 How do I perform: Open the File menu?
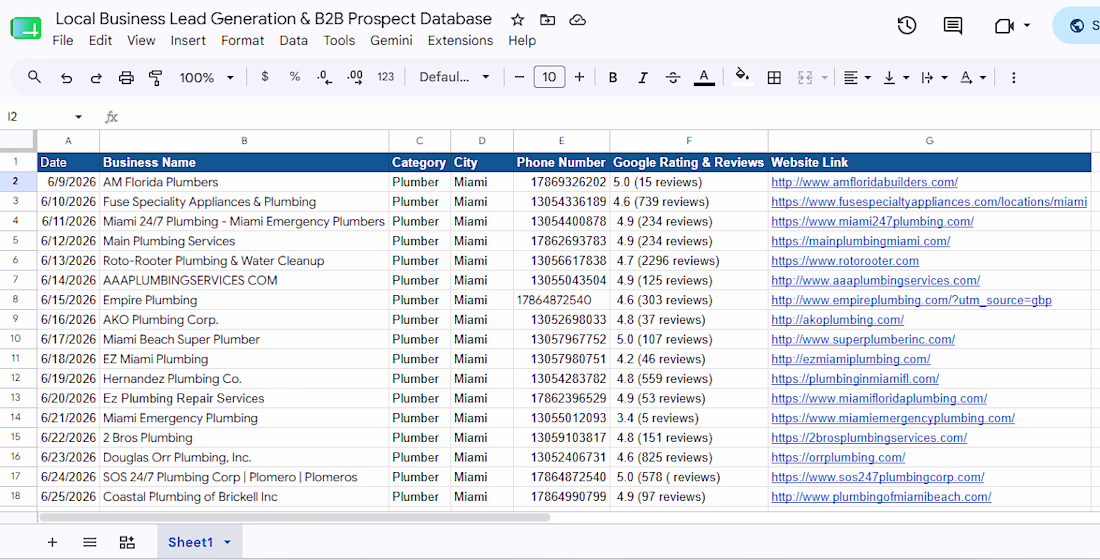[62, 41]
